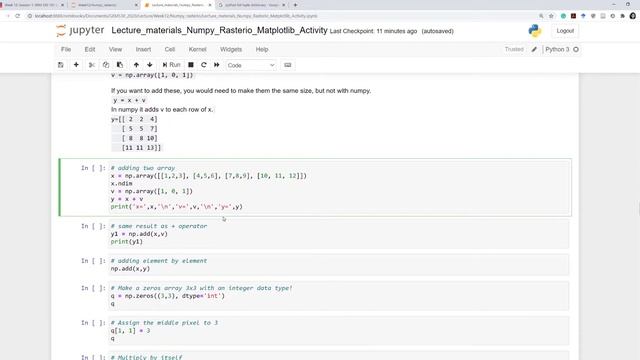Open the cell type dropdown showing Code

(251, 65)
